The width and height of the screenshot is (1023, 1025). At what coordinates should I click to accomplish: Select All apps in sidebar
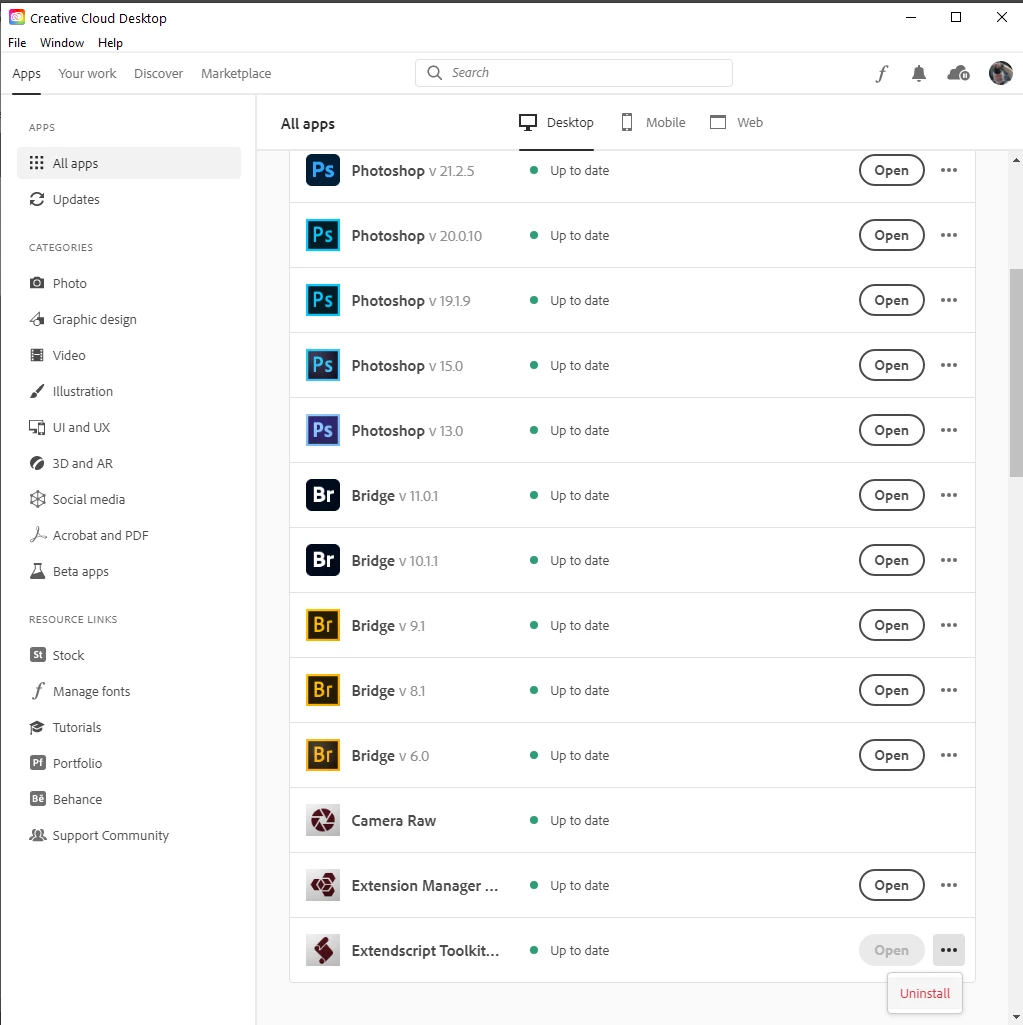(129, 163)
